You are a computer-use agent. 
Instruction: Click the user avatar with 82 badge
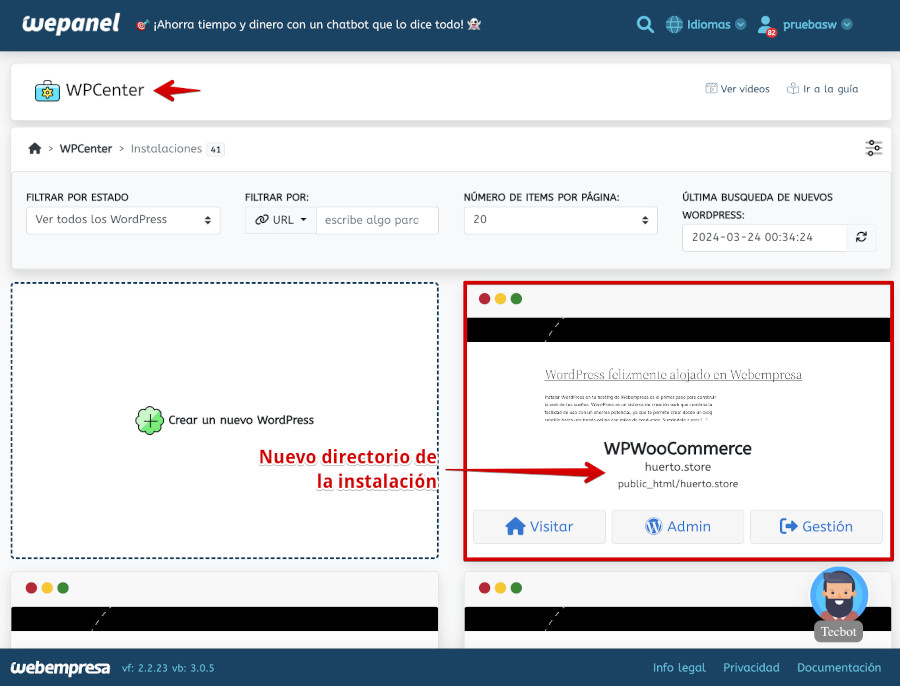coord(766,26)
